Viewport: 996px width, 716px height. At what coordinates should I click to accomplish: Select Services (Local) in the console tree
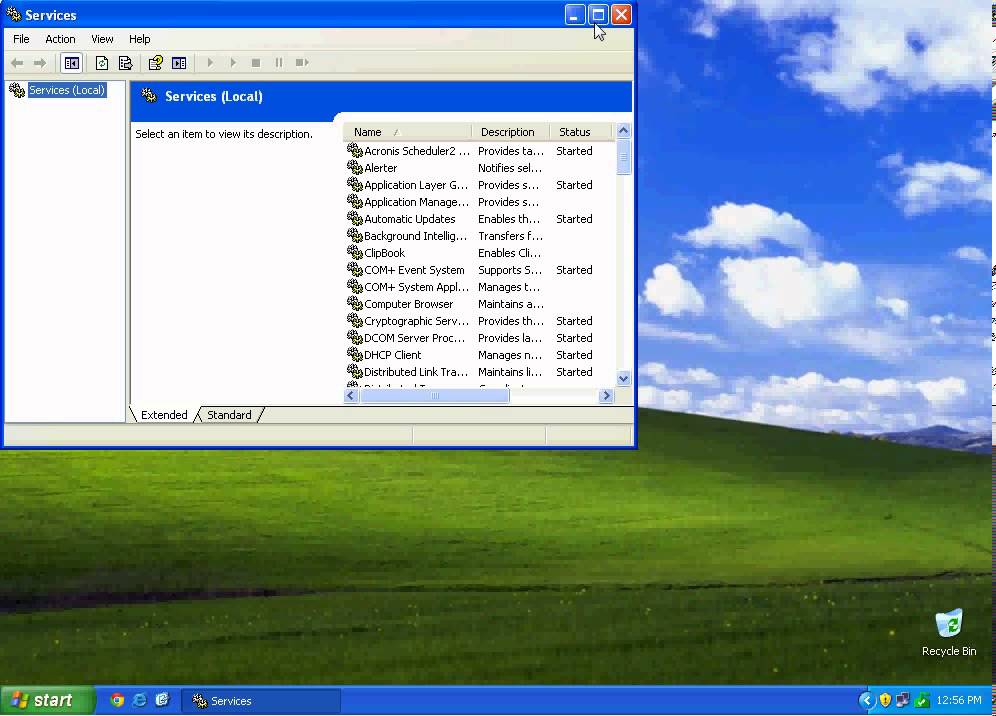click(x=67, y=90)
